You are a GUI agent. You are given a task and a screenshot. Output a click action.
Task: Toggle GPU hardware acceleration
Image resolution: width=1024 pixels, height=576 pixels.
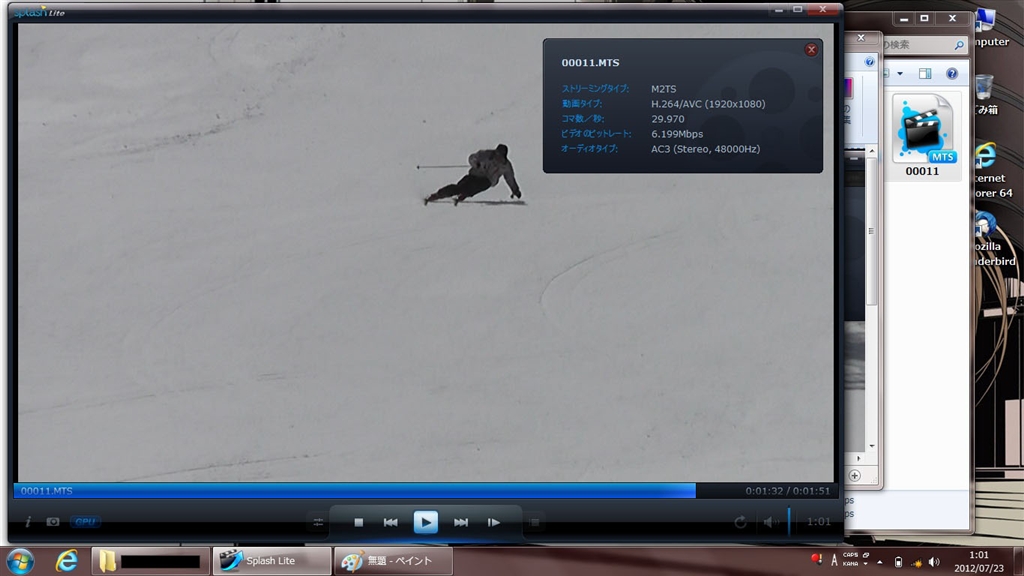point(86,522)
